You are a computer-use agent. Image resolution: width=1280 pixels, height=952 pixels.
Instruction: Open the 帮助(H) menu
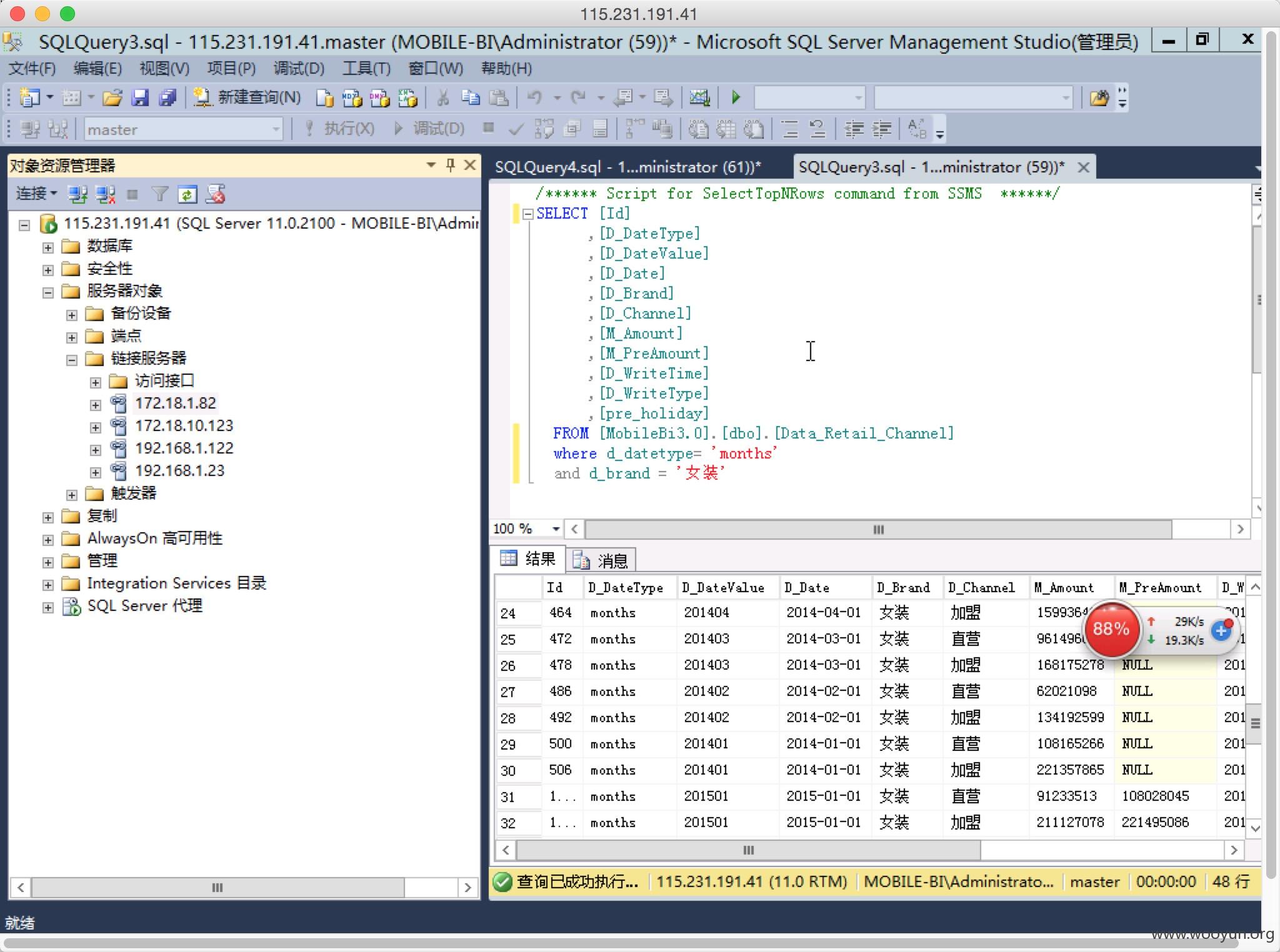pyautogui.click(x=506, y=68)
